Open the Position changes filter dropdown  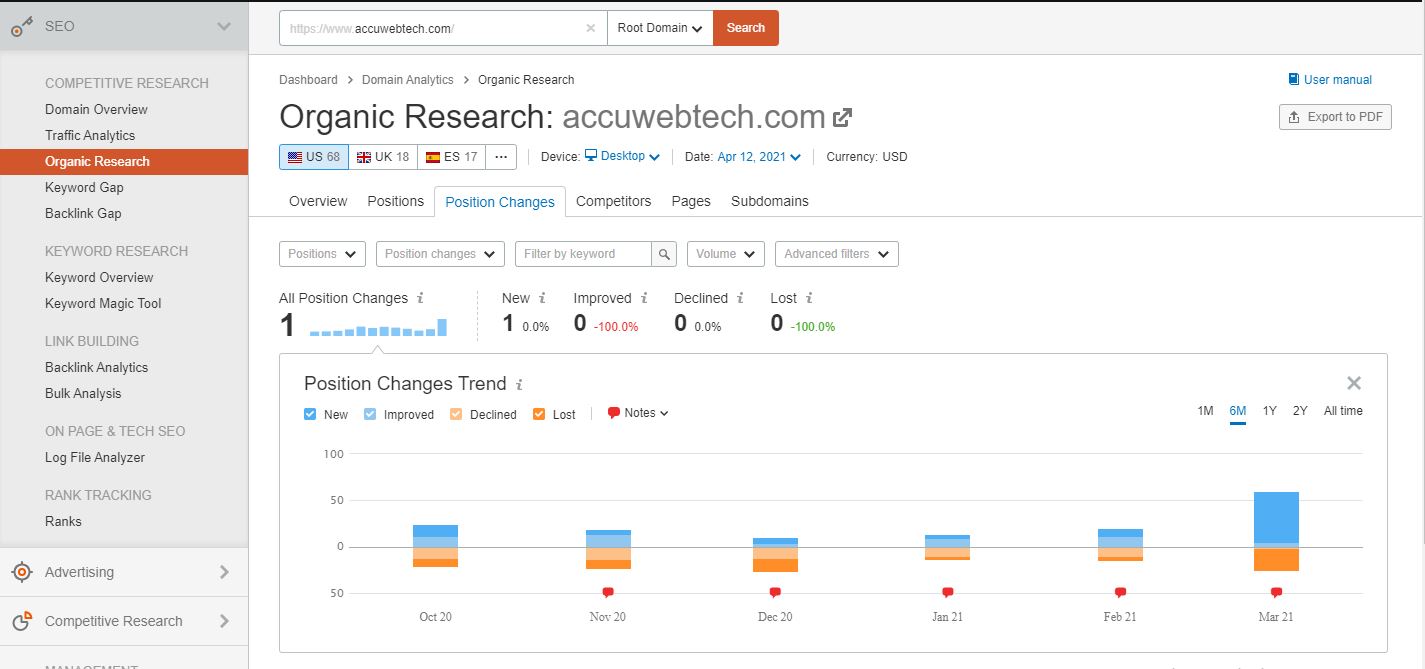[x=440, y=254]
